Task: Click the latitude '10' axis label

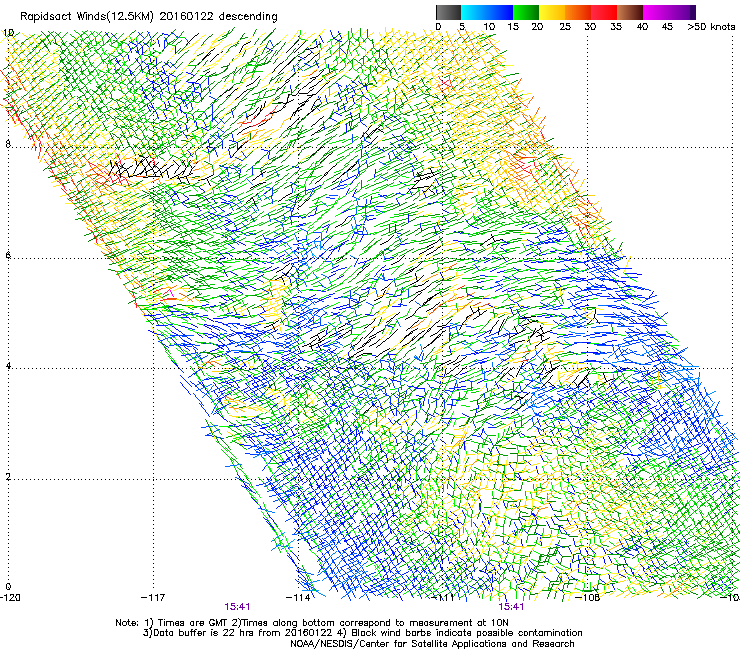Action: [x=8, y=33]
